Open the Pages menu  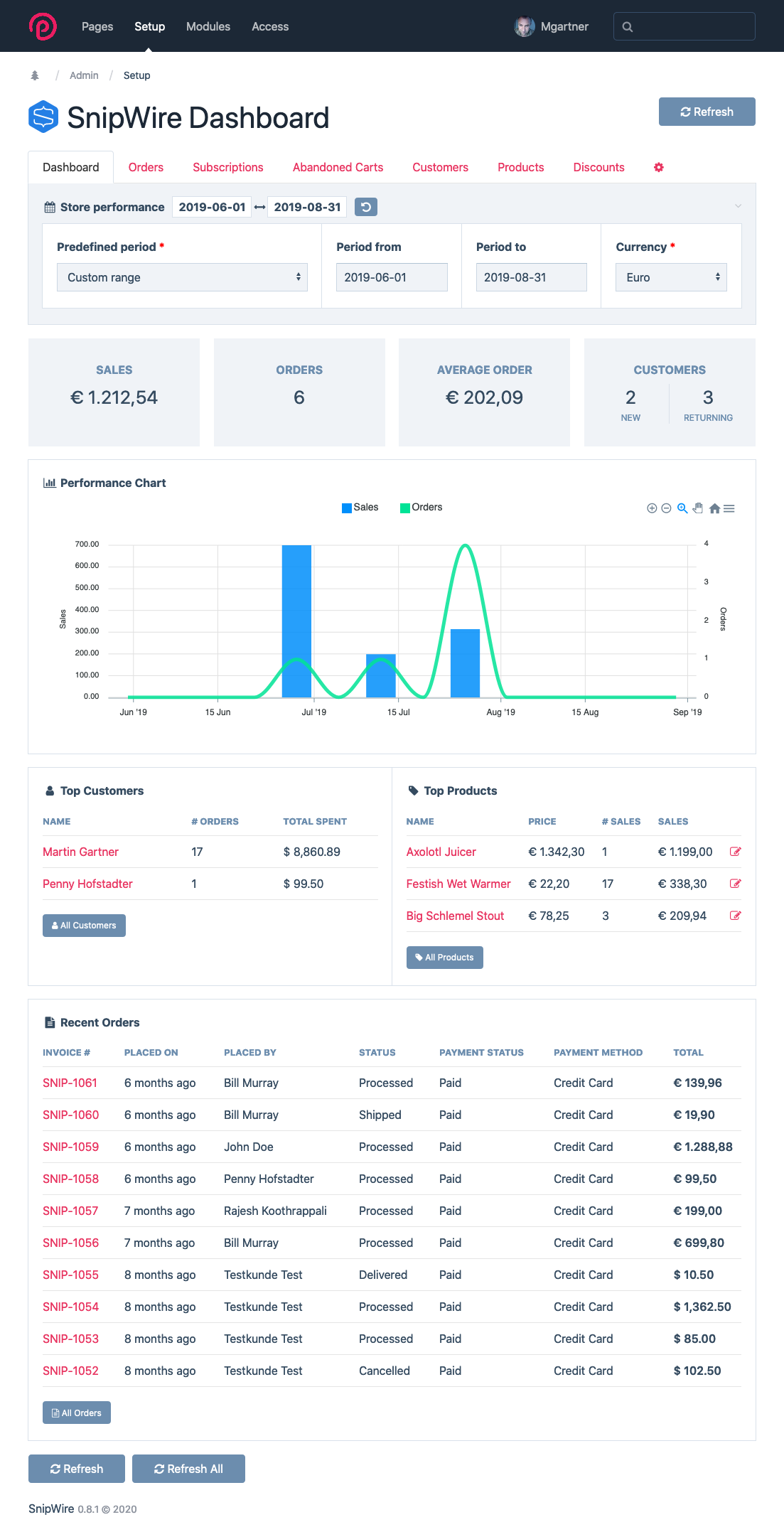click(97, 26)
